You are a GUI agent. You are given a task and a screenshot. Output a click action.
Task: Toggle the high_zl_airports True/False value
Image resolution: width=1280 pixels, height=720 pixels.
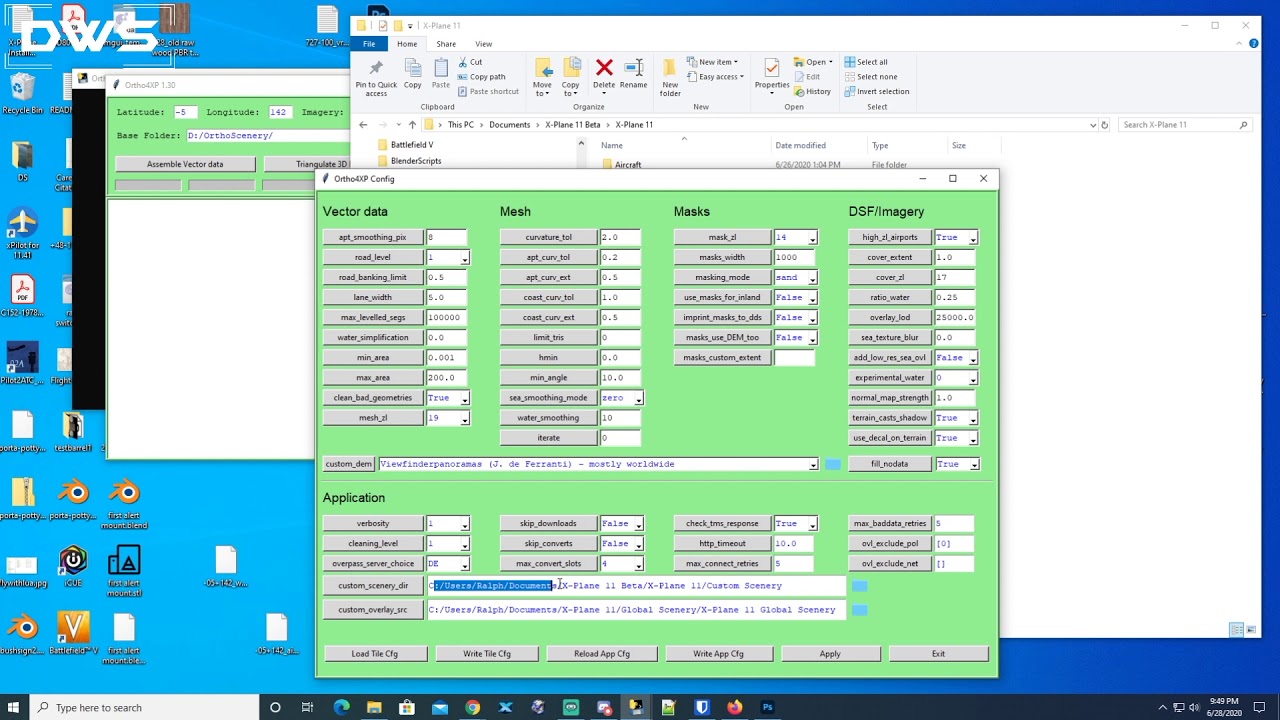tap(956, 238)
